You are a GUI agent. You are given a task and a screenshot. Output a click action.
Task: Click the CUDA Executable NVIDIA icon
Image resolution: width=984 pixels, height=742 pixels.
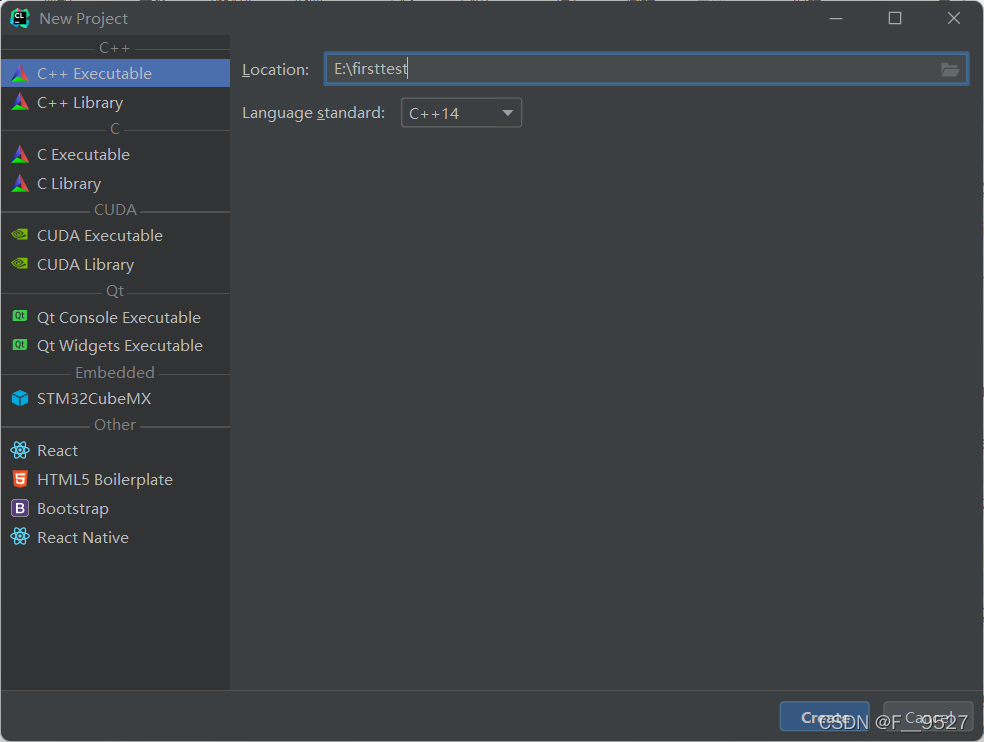(x=20, y=235)
